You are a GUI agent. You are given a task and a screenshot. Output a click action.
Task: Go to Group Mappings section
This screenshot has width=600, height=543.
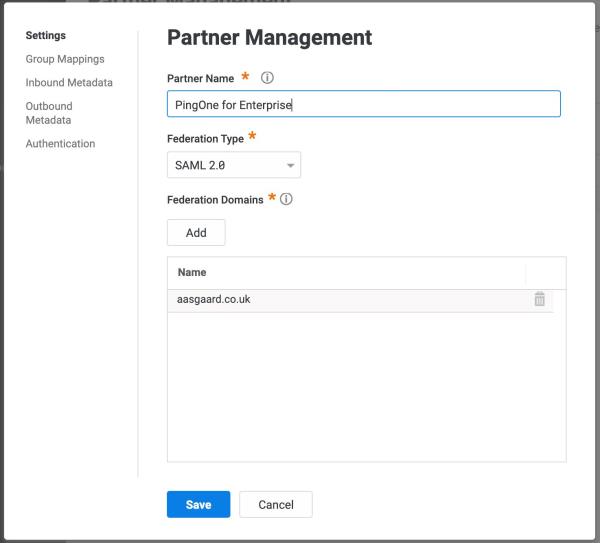coord(65,59)
